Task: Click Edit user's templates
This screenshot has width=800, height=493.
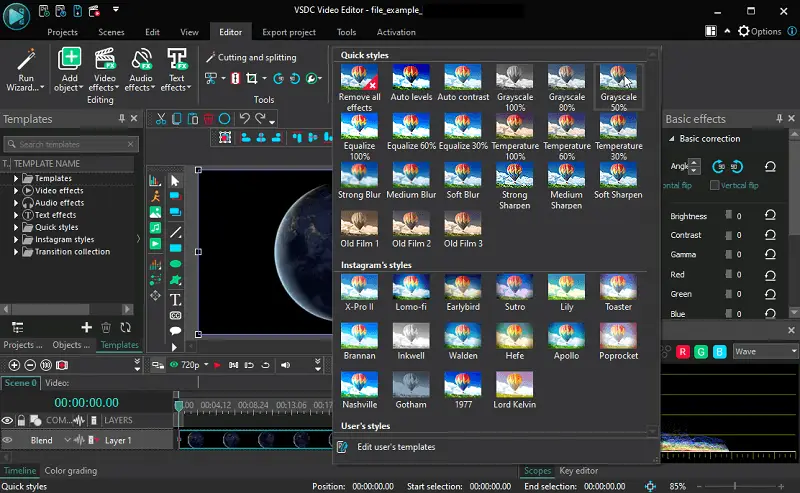Action: 396,447
